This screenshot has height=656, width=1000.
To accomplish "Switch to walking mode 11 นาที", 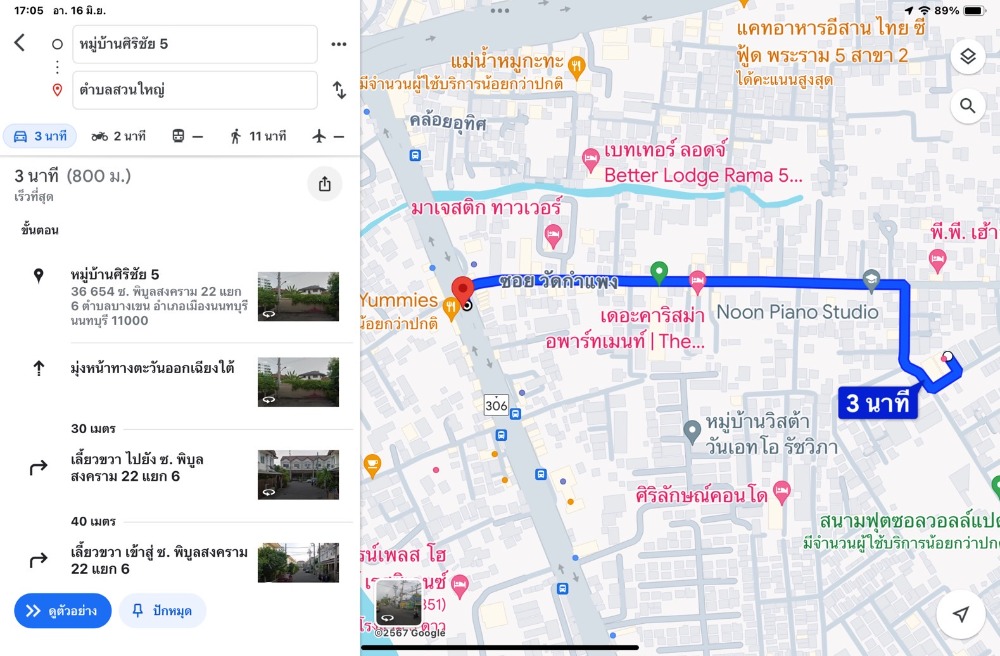I will (258, 136).
